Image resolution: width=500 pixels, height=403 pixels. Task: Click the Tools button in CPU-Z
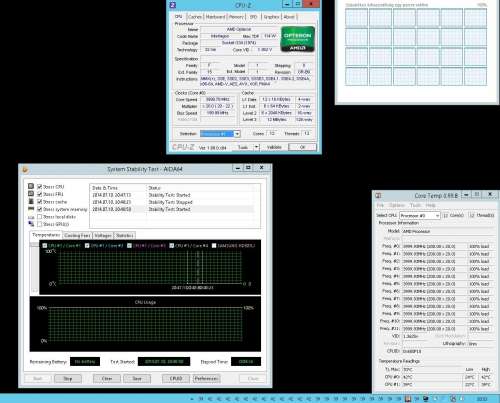tap(243, 147)
